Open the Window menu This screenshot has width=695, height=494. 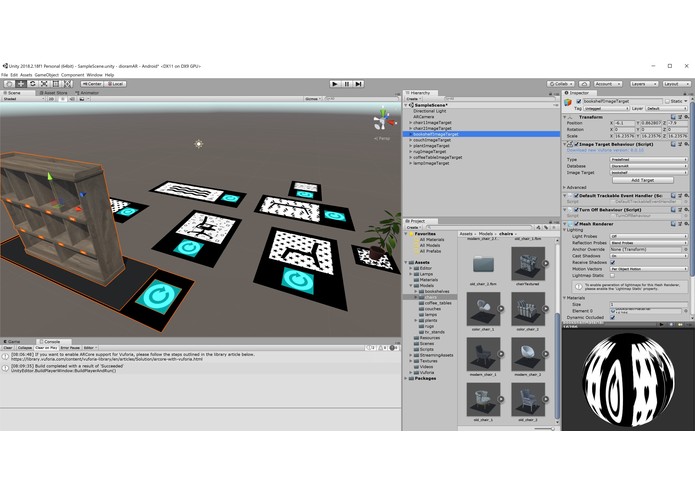(94, 75)
